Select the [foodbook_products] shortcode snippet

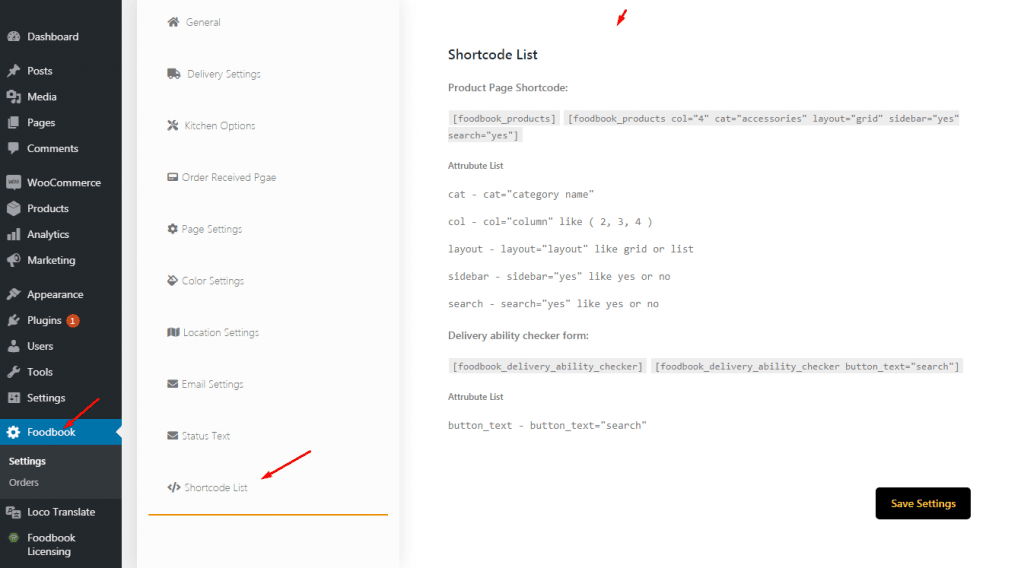pyautogui.click(x=504, y=118)
